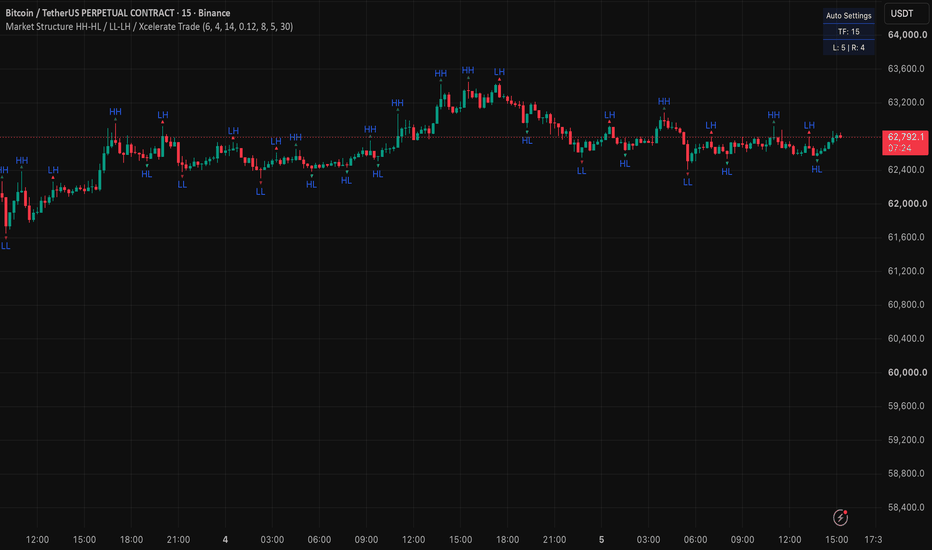Image resolution: width=932 pixels, height=550 pixels.
Task: Click the HH marker above the 63,600 peak
Action: (x=468, y=70)
